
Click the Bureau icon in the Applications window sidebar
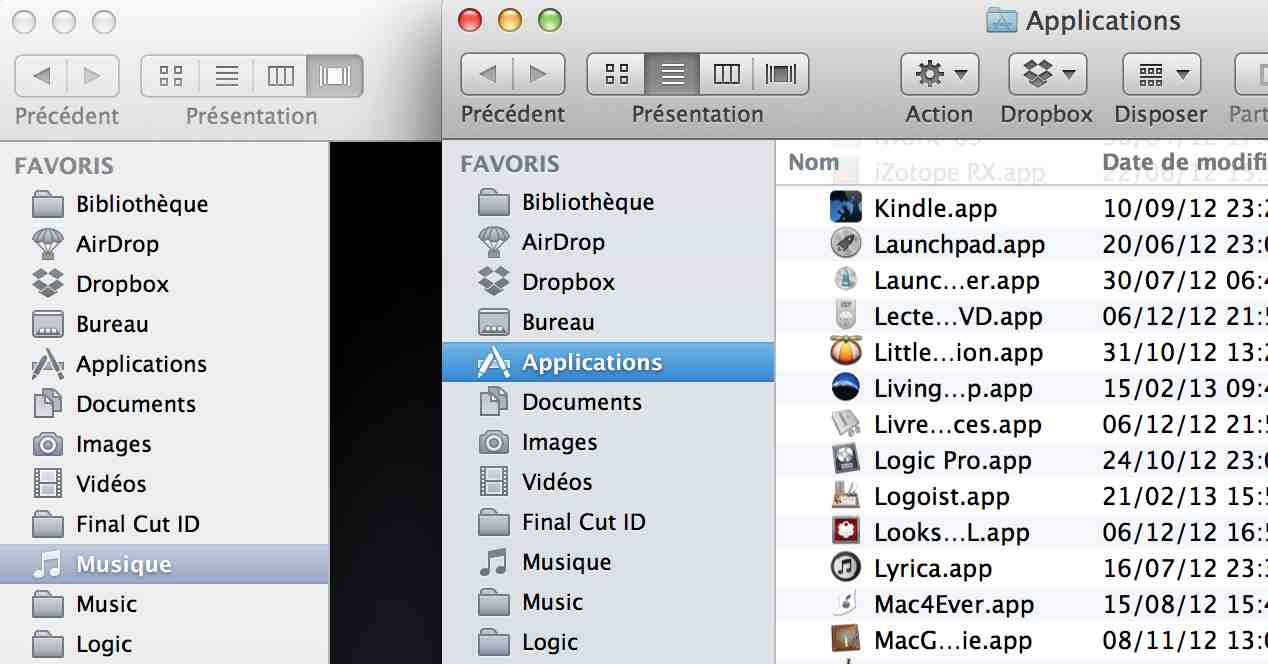[x=494, y=322]
